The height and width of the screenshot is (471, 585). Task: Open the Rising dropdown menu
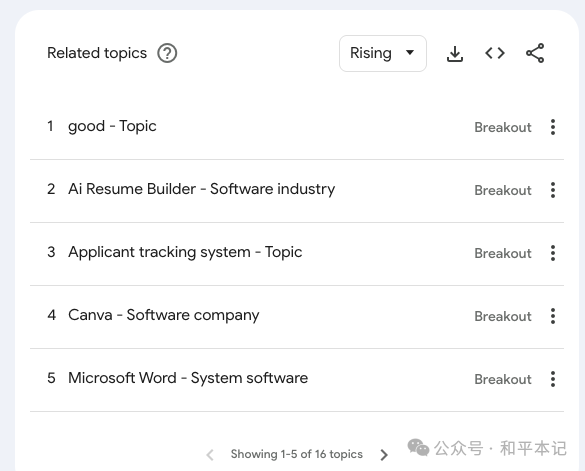[383, 53]
